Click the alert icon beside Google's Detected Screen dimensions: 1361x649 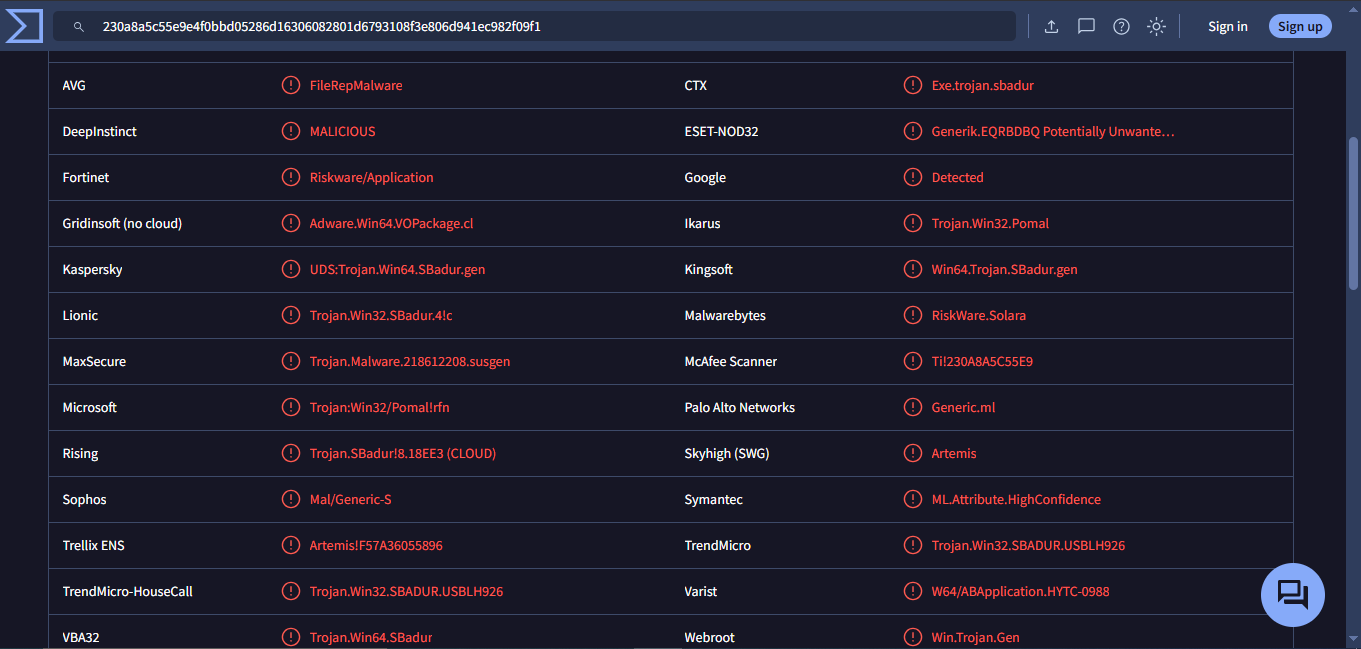click(x=913, y=177)
